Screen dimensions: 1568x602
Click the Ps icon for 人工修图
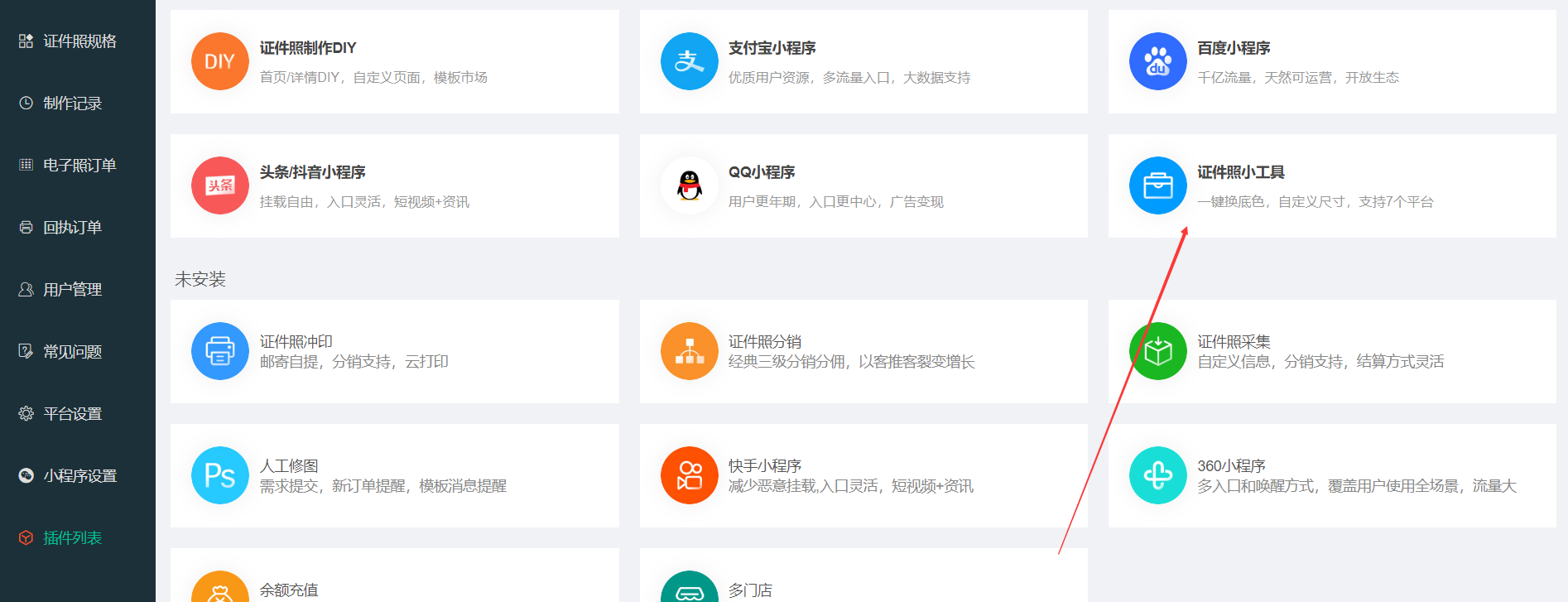point(220,475)
